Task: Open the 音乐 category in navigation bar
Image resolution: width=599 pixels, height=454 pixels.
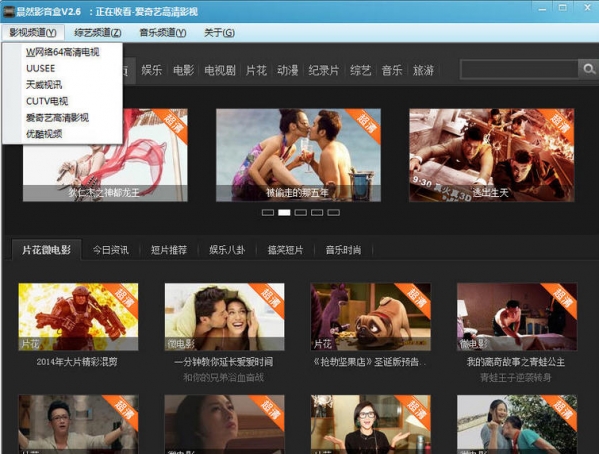Action: (x=392, y=70)
